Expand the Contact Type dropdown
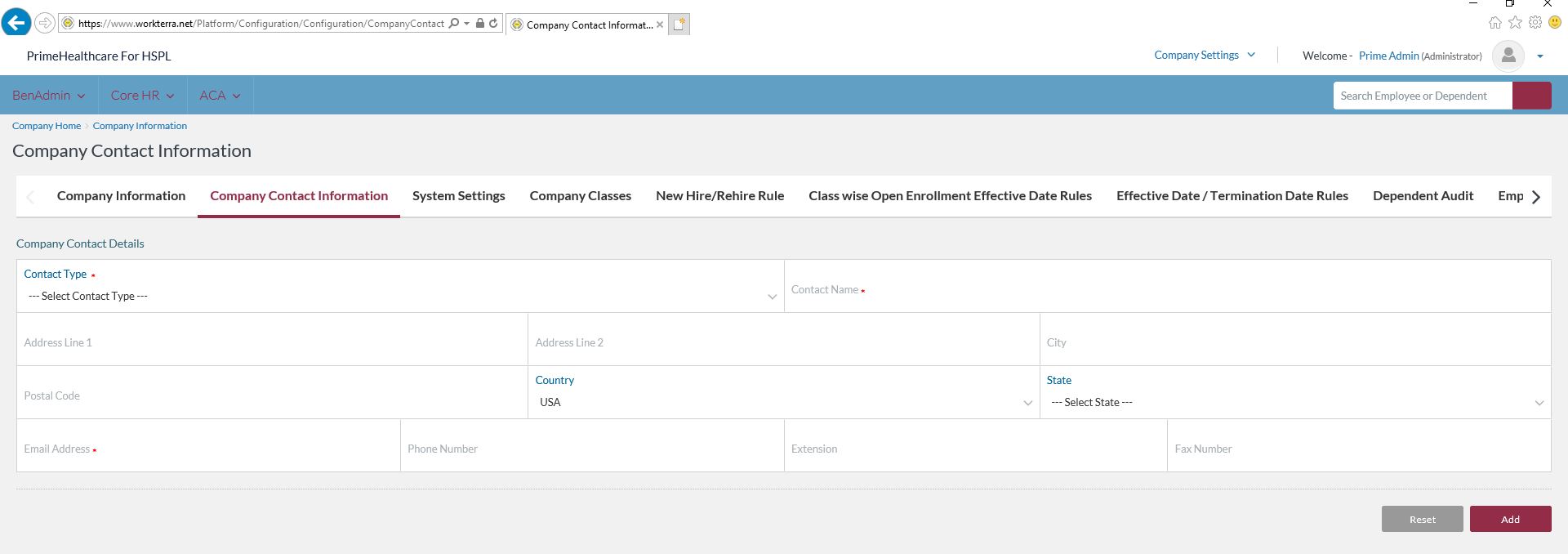This screenshot has width=1568, height=554. point(399,296)
